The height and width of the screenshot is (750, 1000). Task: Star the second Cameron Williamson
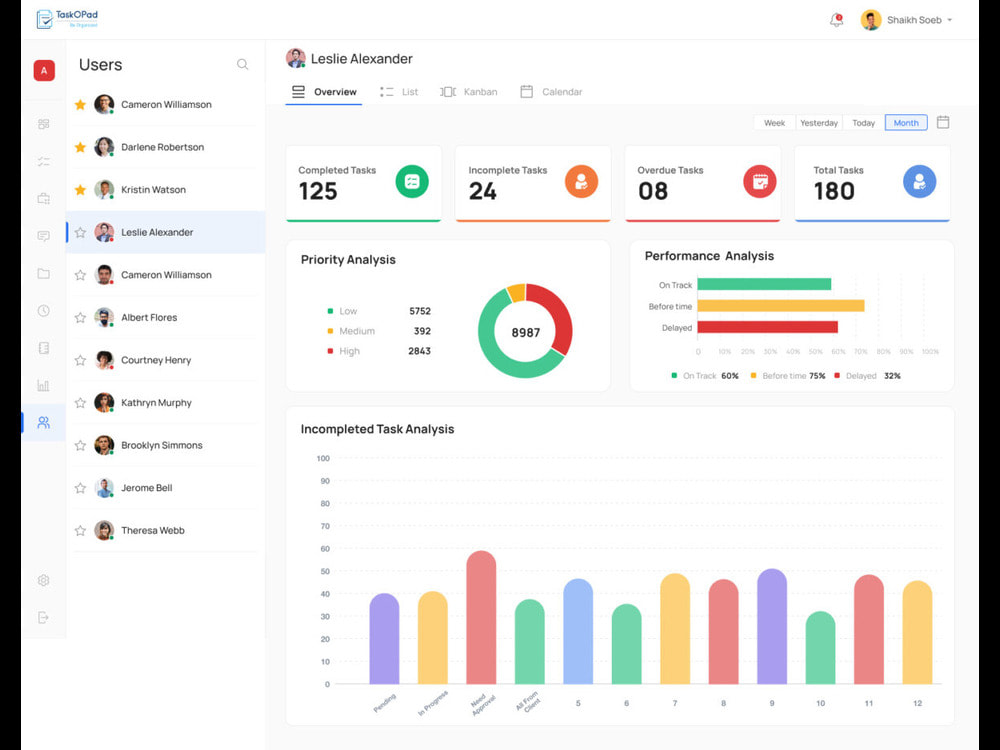coord(80,275)
